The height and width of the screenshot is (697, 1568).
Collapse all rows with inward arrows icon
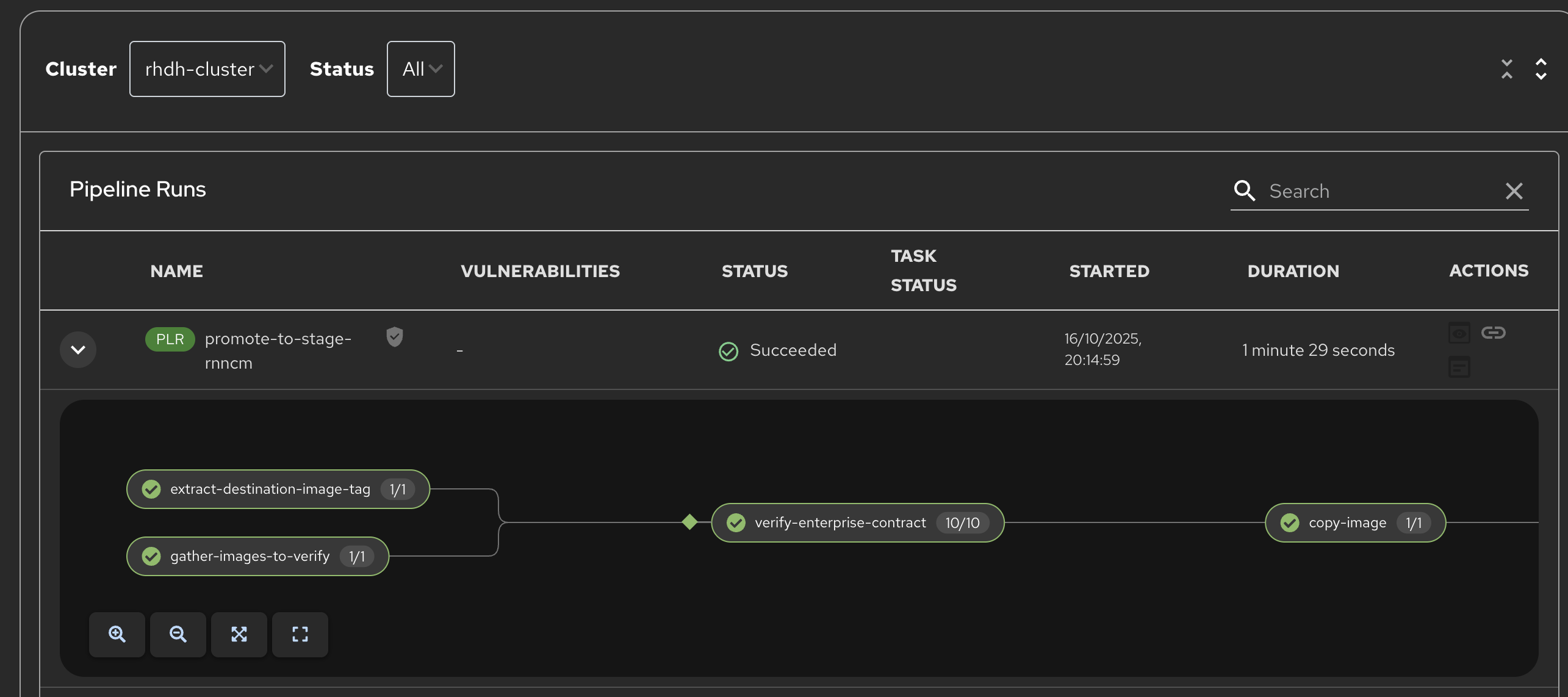coord(1507,69)
